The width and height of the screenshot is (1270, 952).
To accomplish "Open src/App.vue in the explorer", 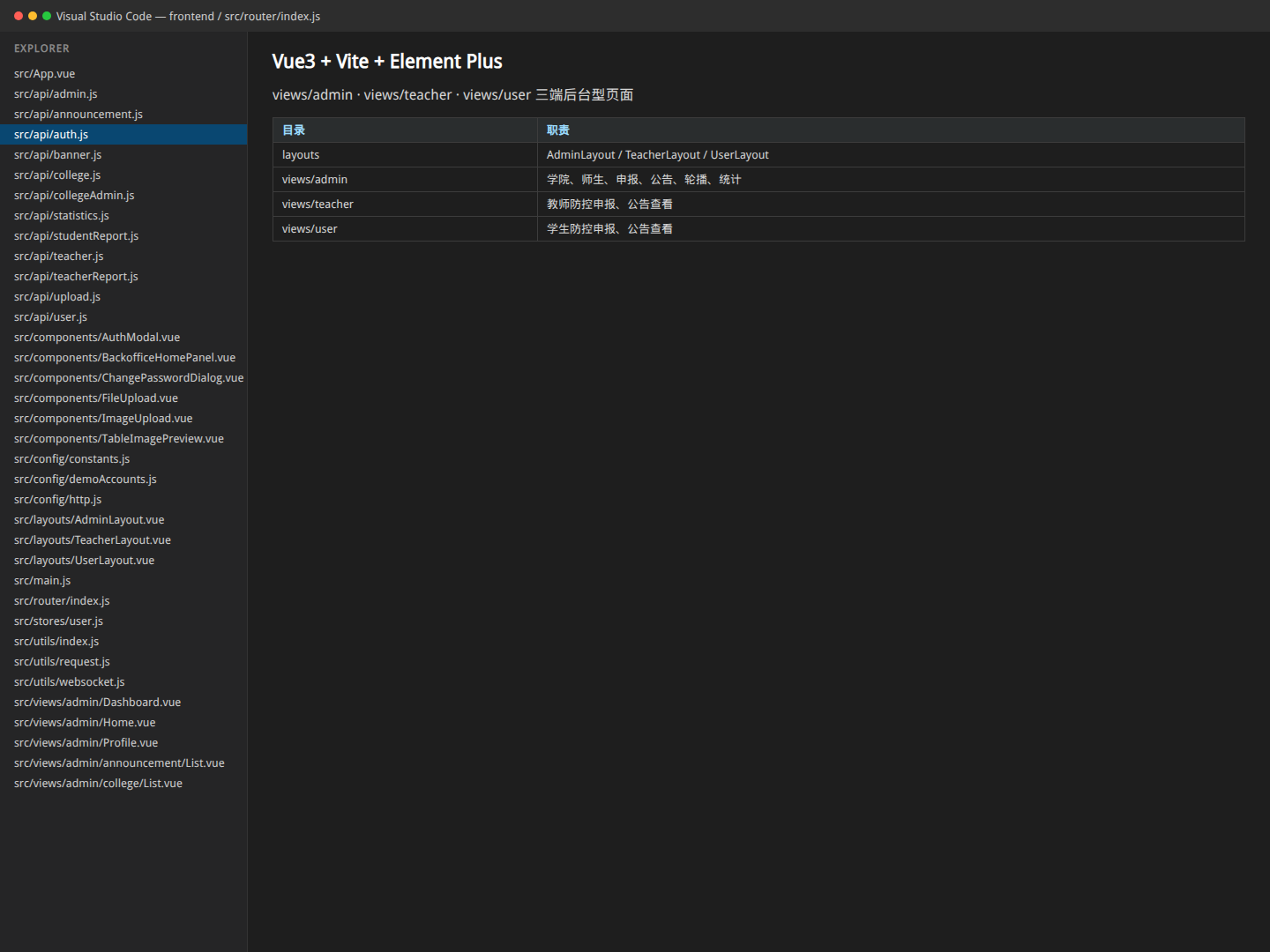I will [123, 74].
